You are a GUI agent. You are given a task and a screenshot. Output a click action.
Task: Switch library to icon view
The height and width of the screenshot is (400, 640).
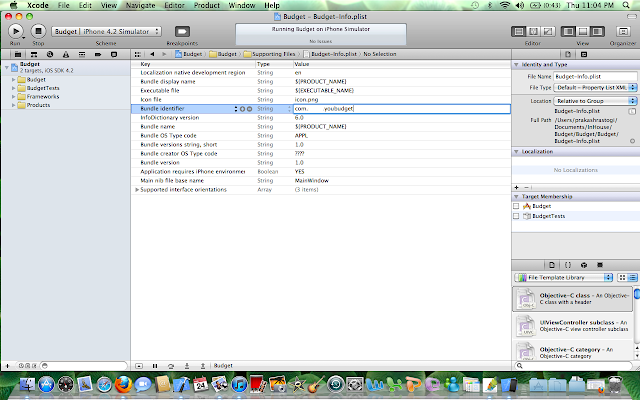pyautogui.click(x=622, y=278)
